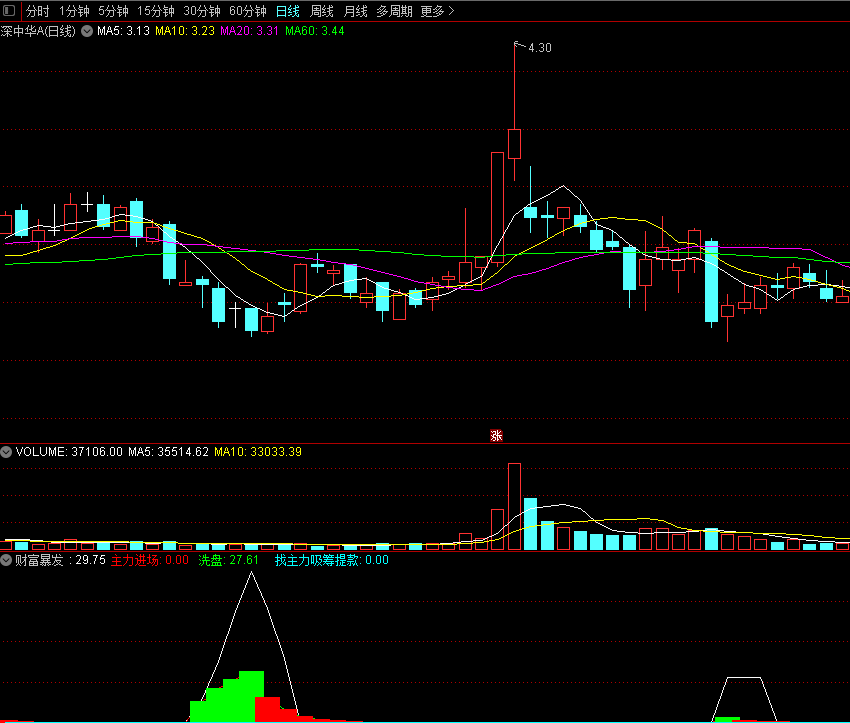Click the MA10: 3.23 label

185,31
